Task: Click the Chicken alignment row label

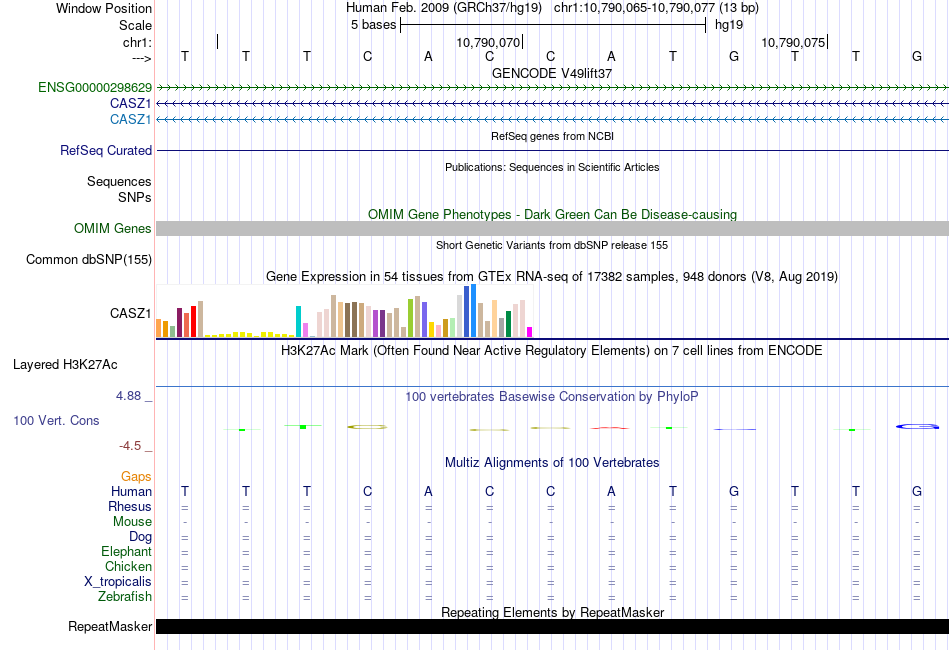Action: coord(128,566)
